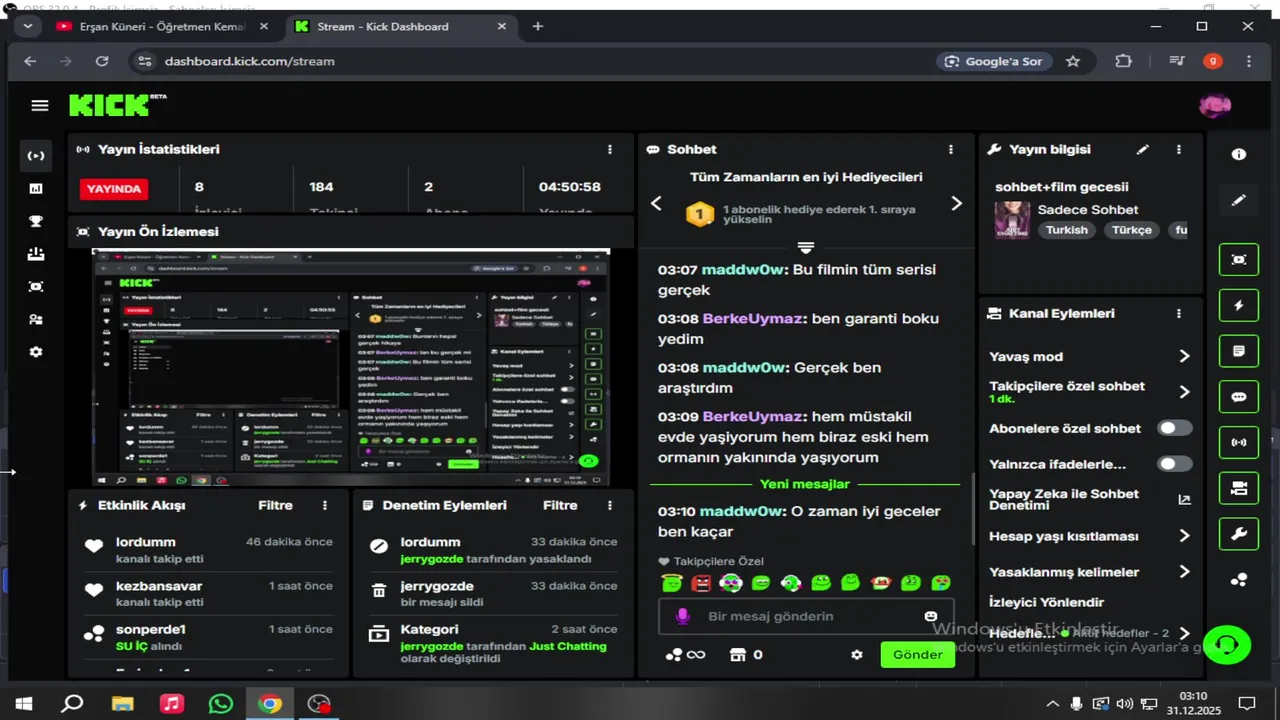Open a new browser tab

click(537, 26)
